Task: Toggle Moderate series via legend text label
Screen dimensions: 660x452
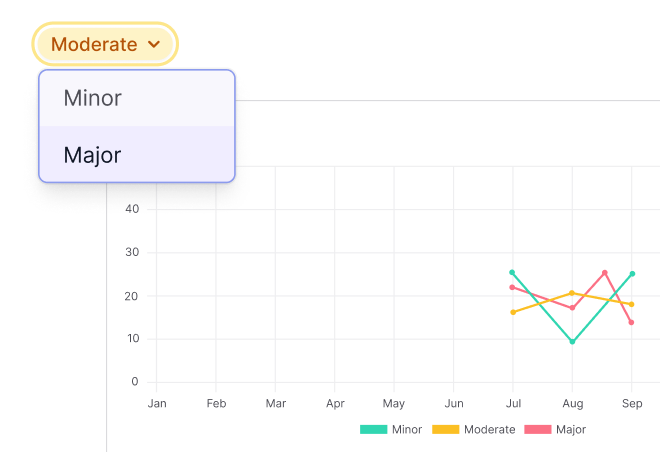Action: [x=490, y=430]
